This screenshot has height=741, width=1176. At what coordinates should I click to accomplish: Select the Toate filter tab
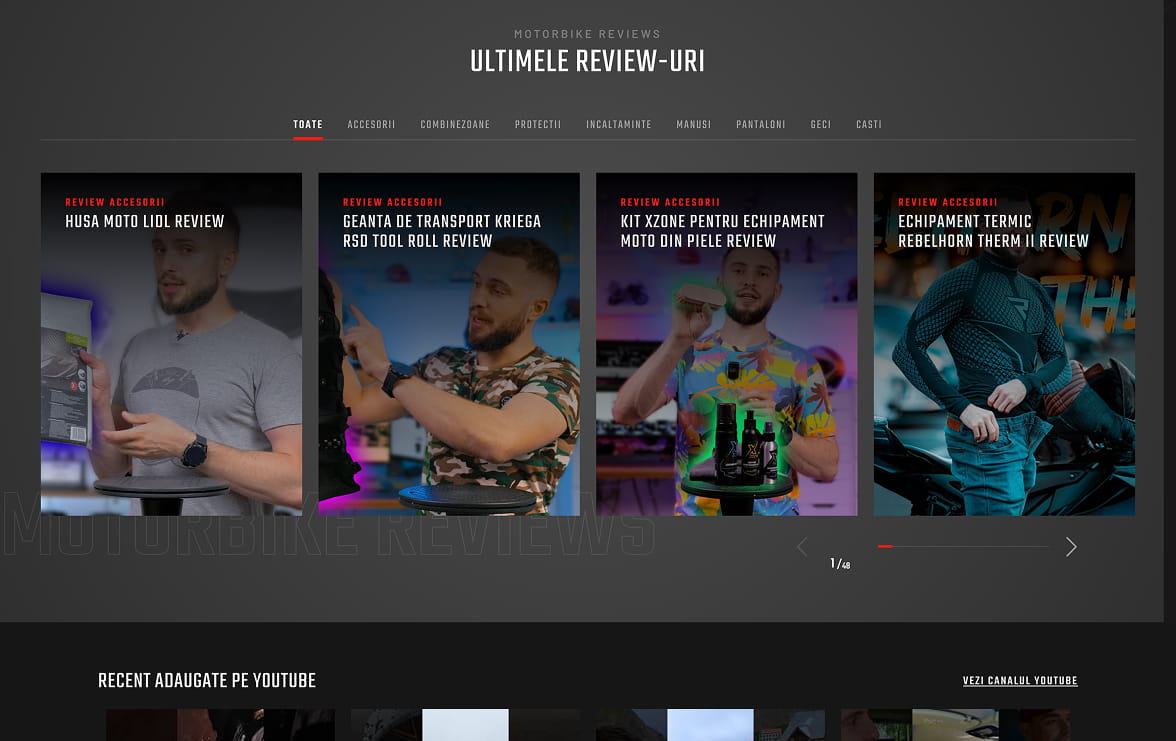(x=308, y=125)
